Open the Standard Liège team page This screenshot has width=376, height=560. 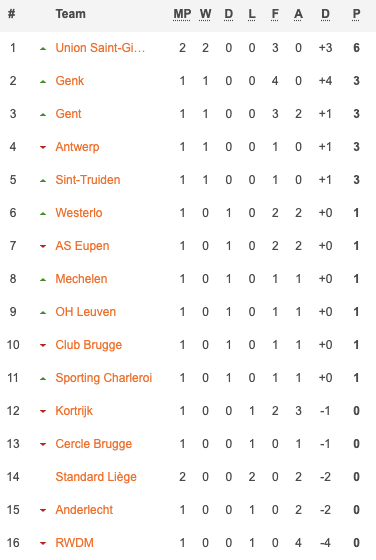pos(96,477)
